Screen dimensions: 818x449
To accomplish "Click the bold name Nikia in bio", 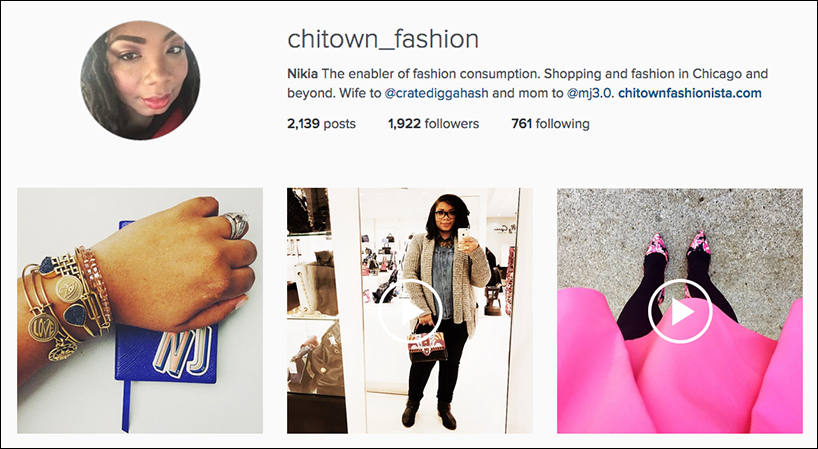I will pyautogui.click(x=303, y=74).
